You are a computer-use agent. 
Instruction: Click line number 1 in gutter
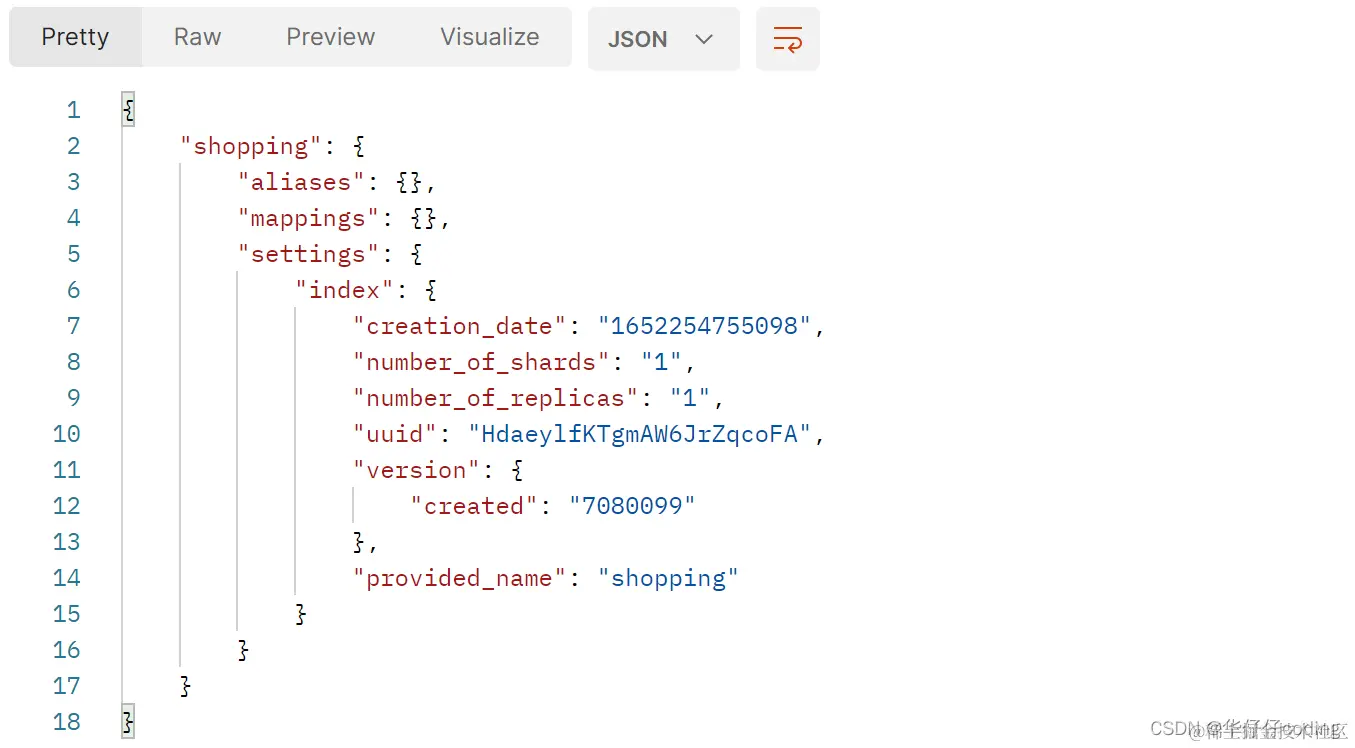click(73, 110)
